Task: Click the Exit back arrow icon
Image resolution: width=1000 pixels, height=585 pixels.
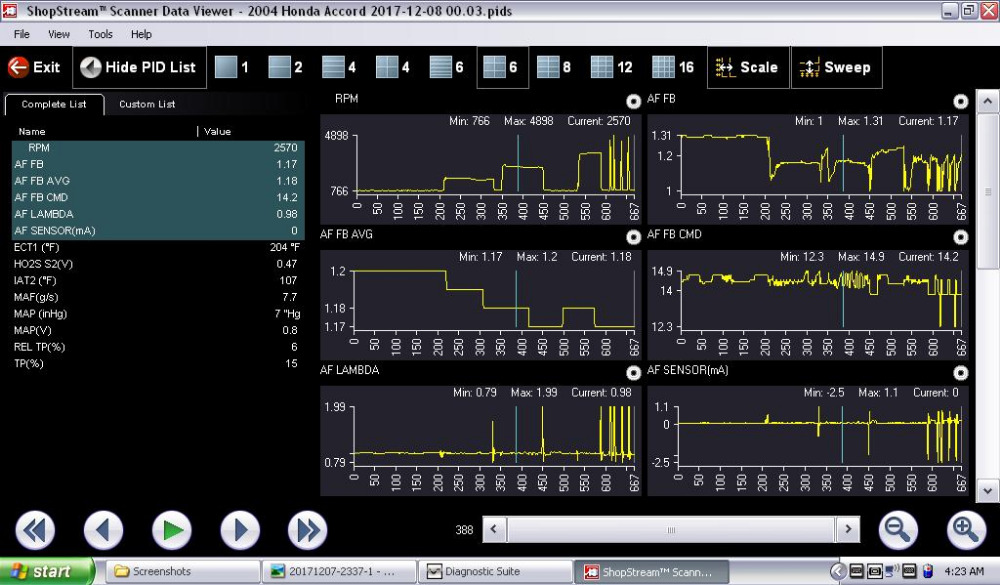Action: coord(18,68)
